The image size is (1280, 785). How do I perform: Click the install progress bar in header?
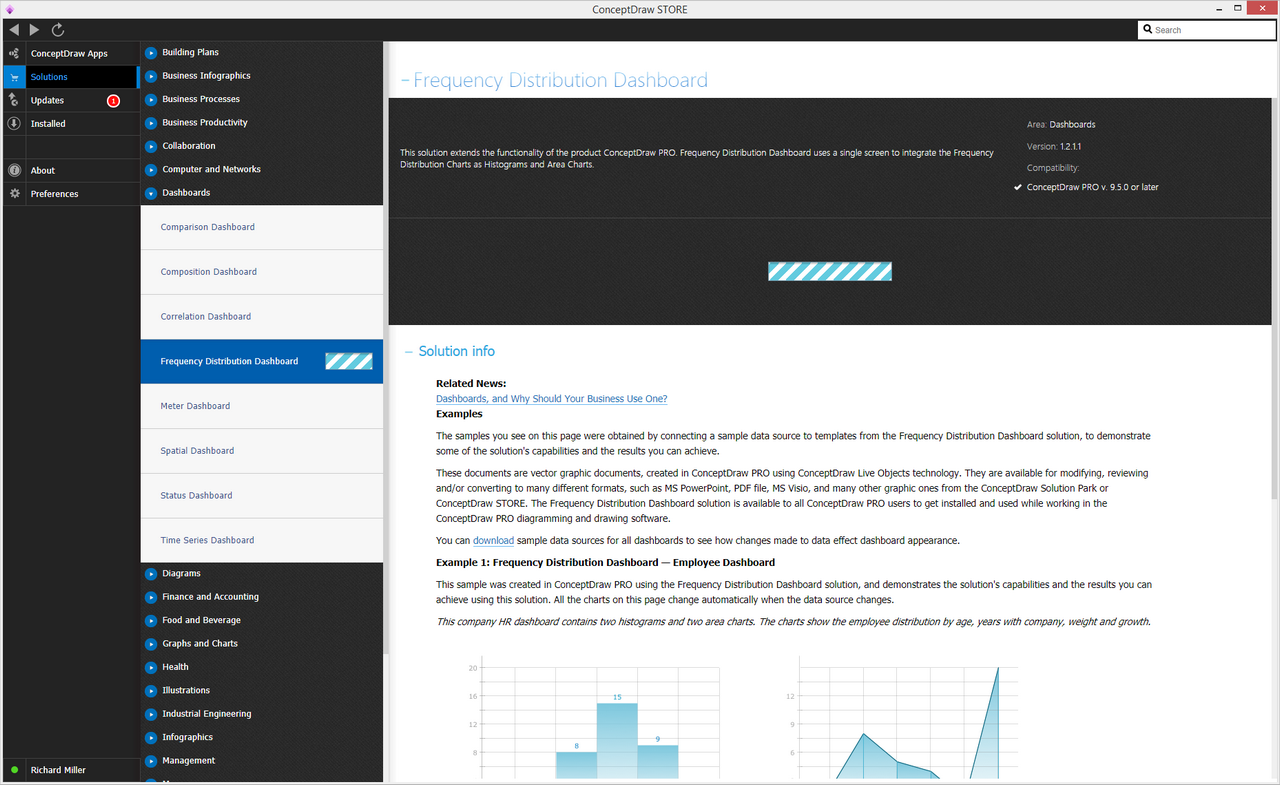click(830, 271)
